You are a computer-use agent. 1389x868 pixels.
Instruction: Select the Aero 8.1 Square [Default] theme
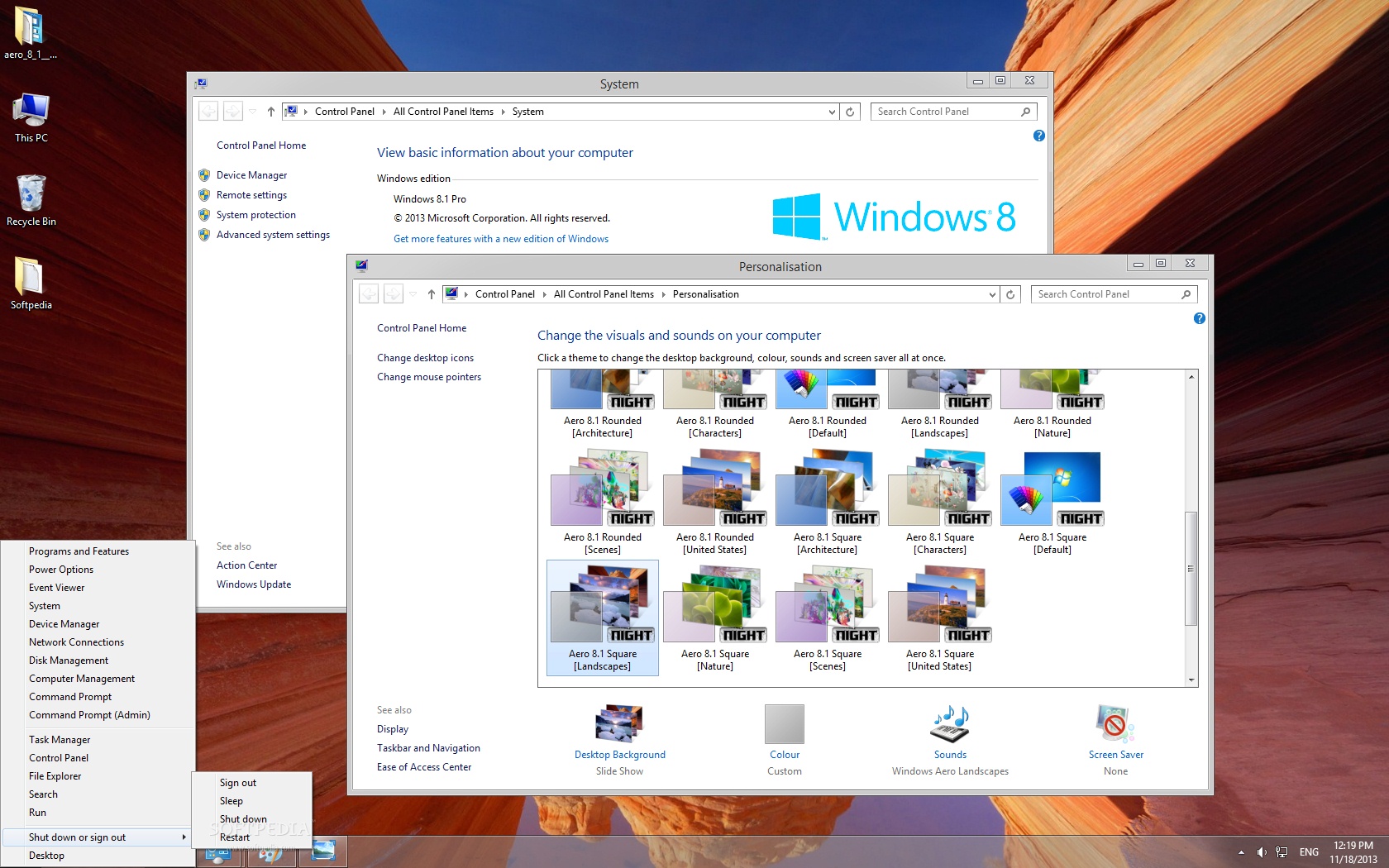pos(1052,503)
